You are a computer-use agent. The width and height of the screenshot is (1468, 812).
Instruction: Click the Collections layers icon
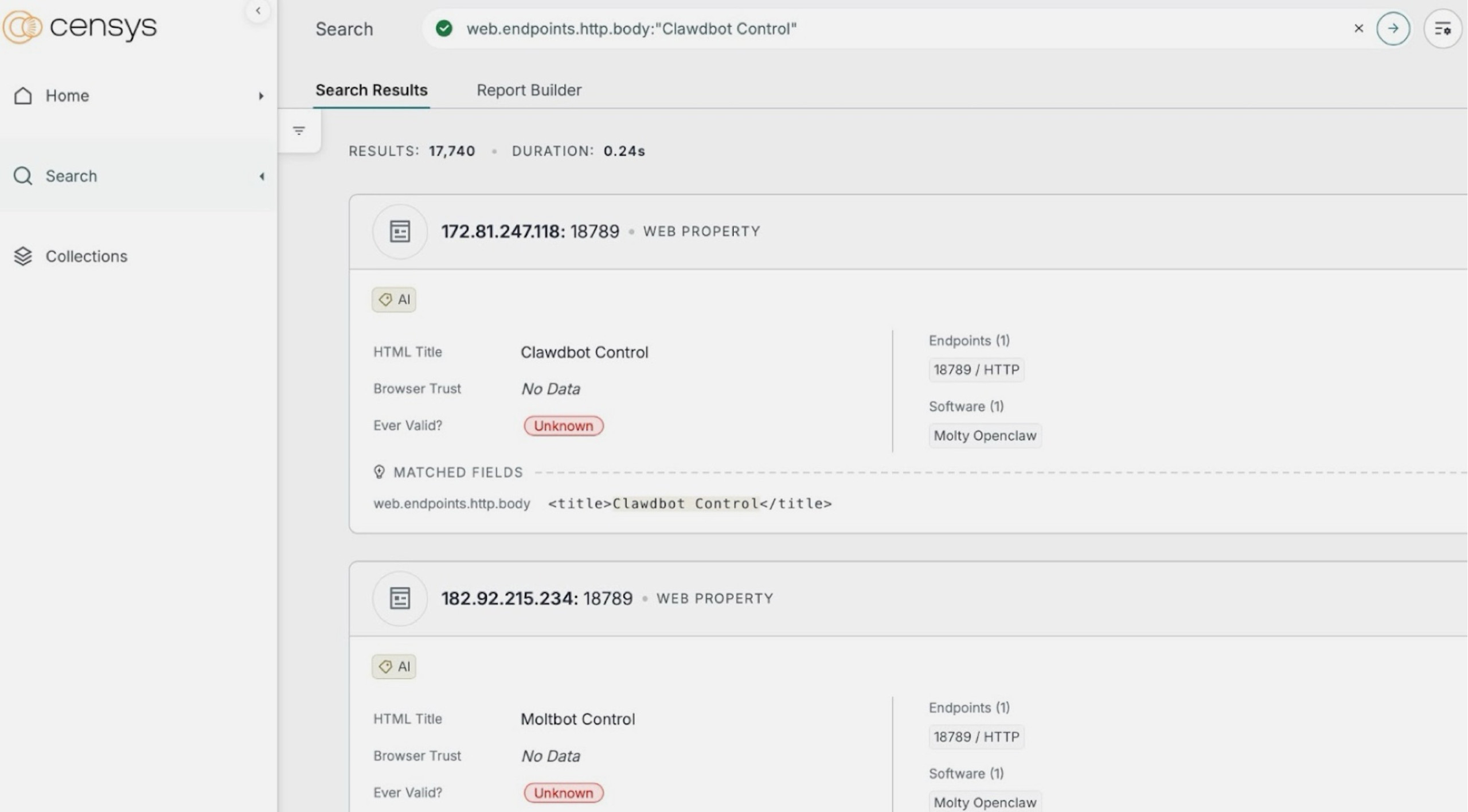[x=23, y=256]
